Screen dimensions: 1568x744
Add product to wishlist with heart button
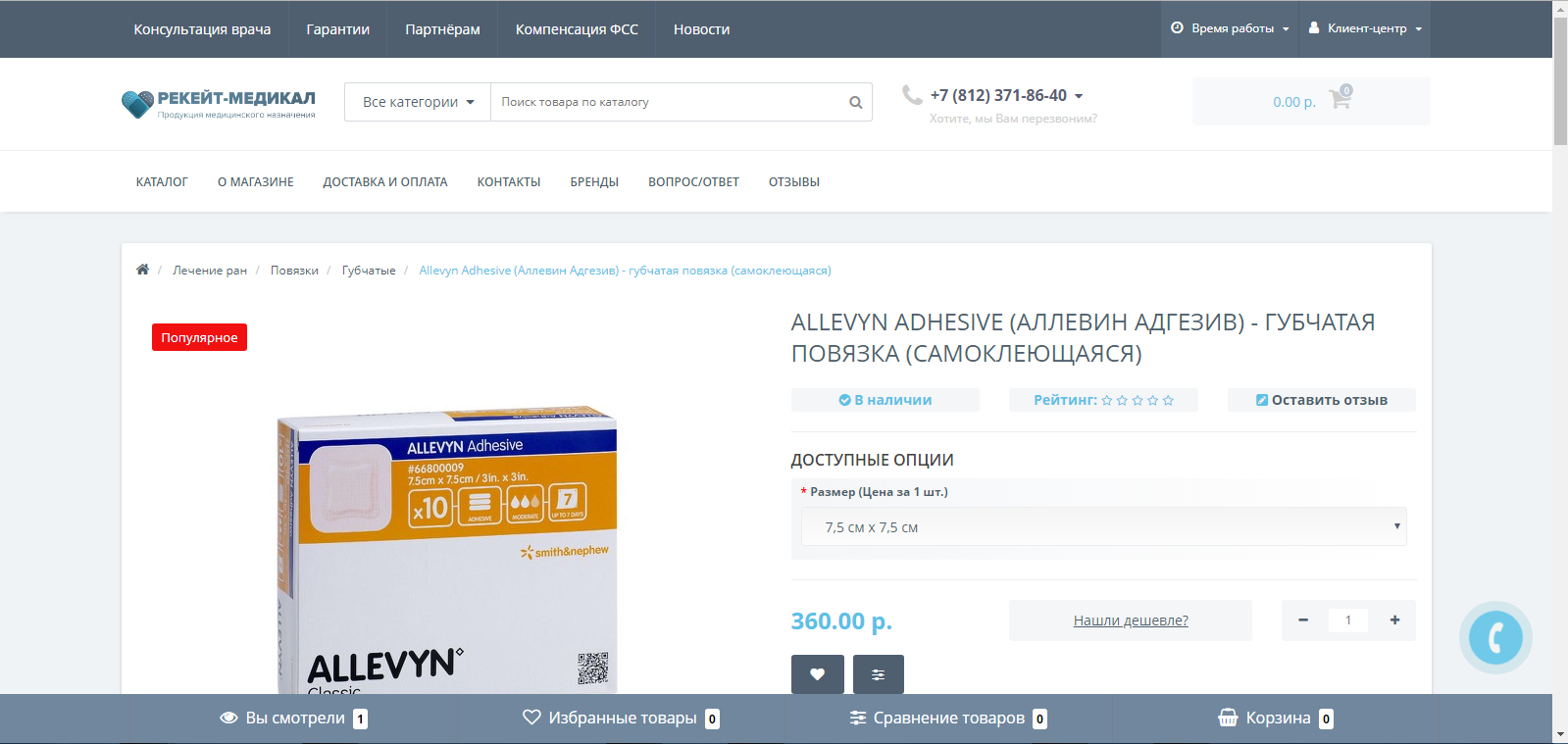817,674
